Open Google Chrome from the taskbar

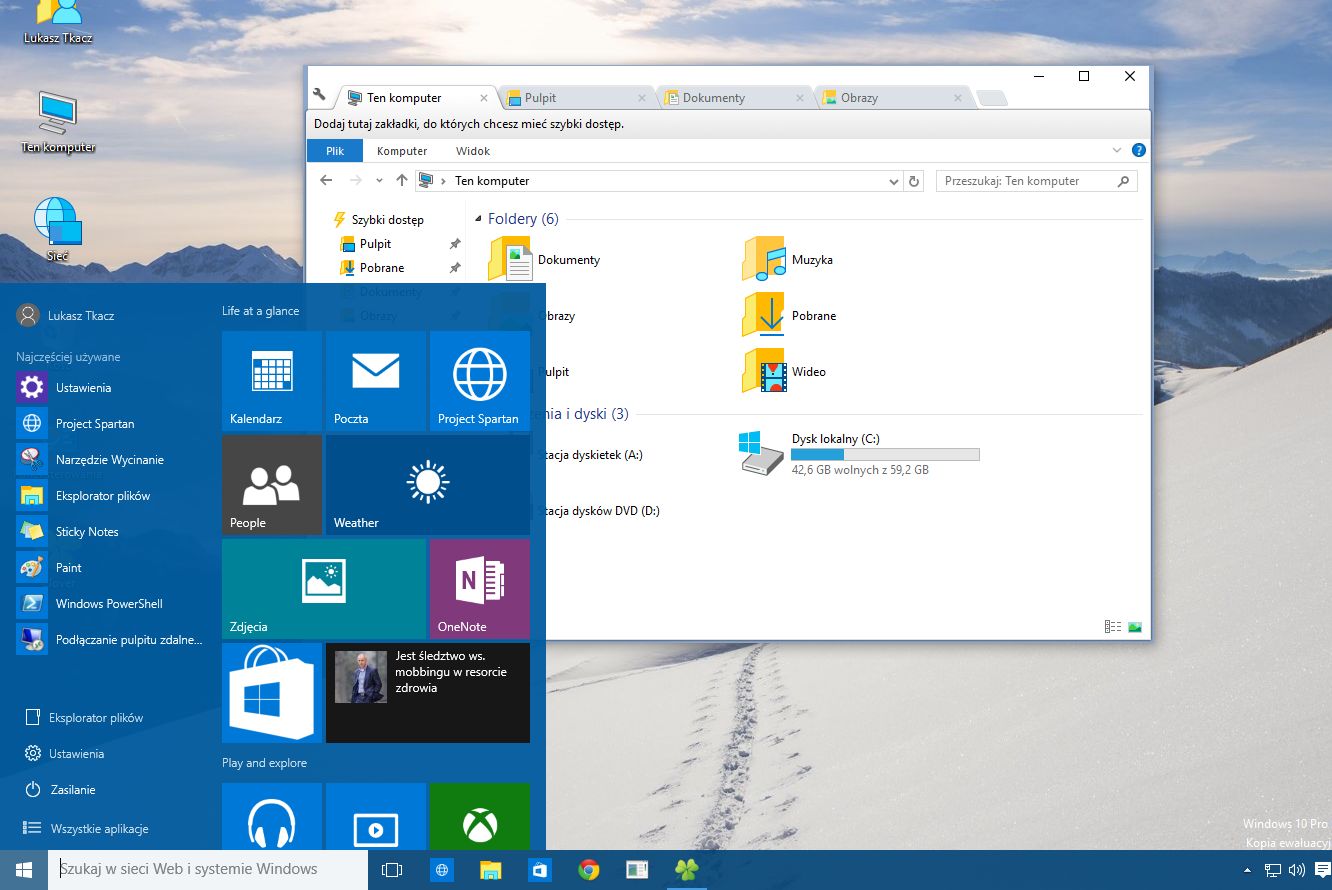(589, 870)
